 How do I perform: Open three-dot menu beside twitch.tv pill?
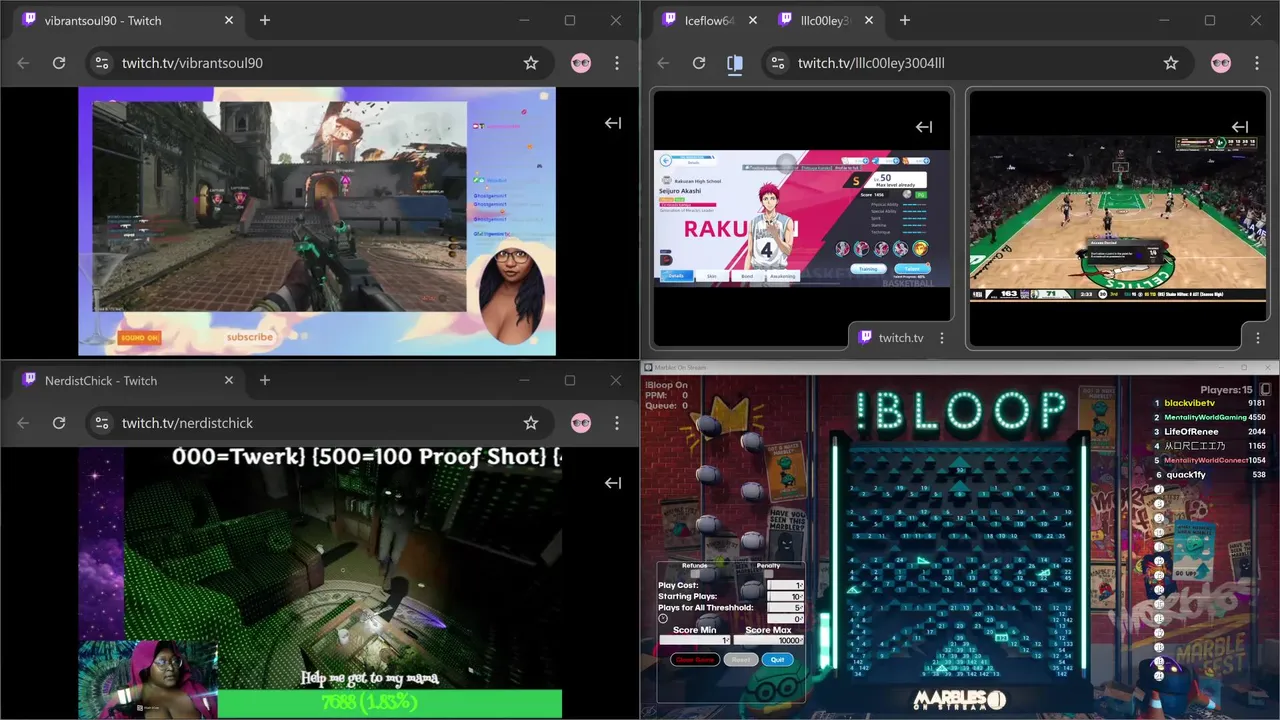click(x=942, y=338)
